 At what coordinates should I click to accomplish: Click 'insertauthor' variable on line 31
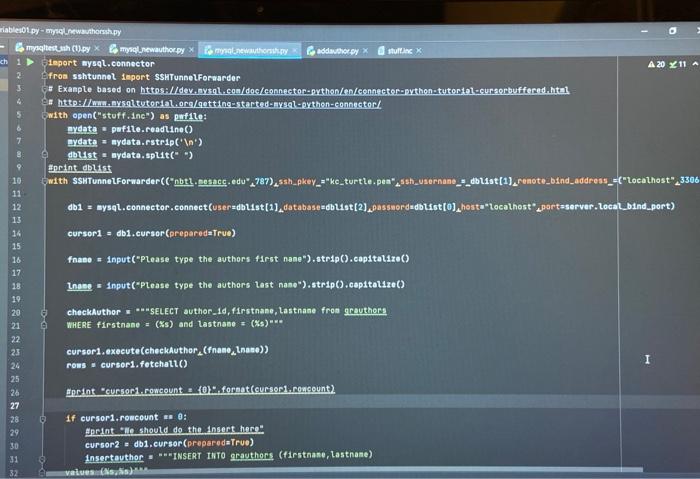[114, 458]
